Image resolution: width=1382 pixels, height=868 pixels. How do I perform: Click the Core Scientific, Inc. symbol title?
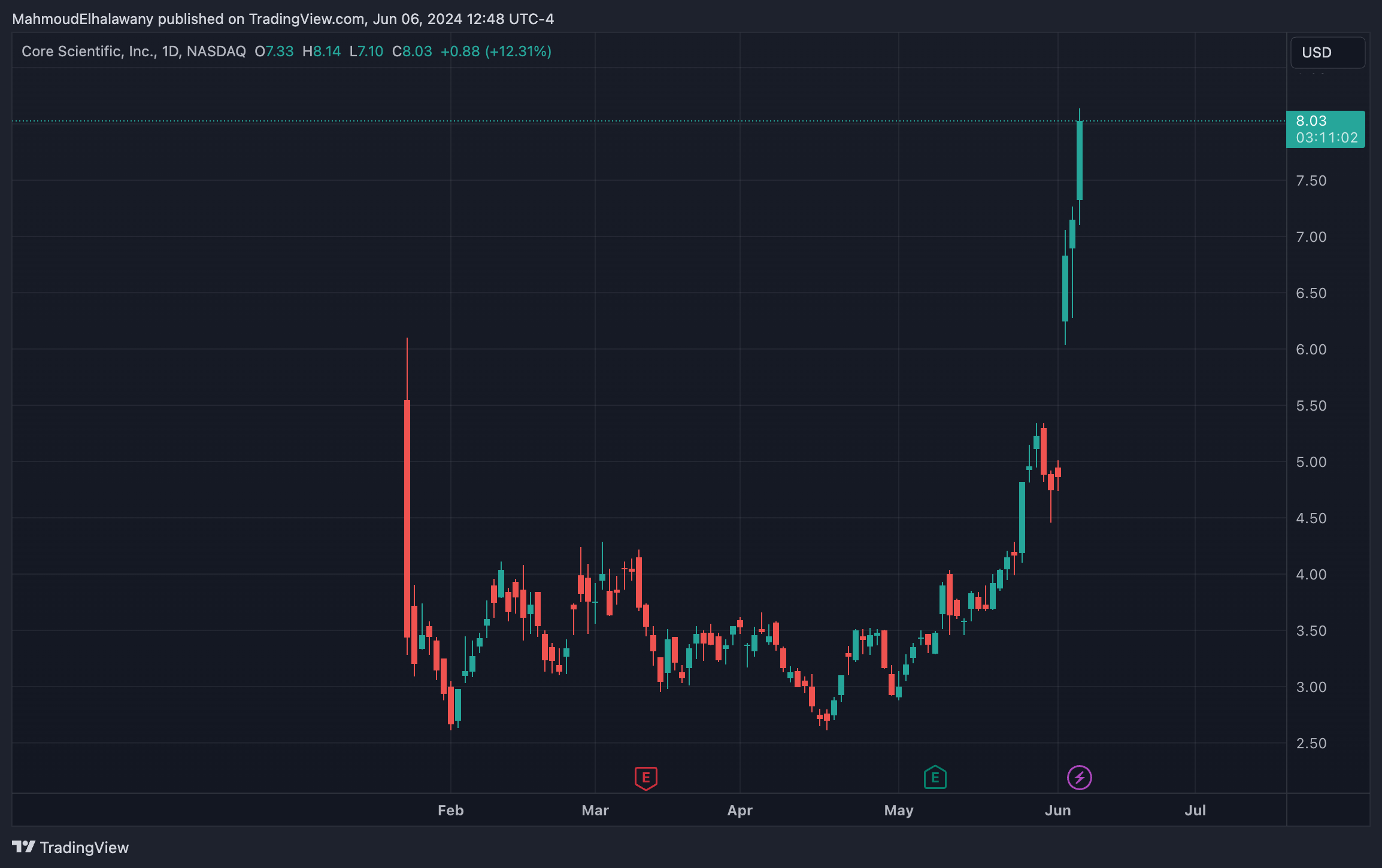(x=89, y=51)
